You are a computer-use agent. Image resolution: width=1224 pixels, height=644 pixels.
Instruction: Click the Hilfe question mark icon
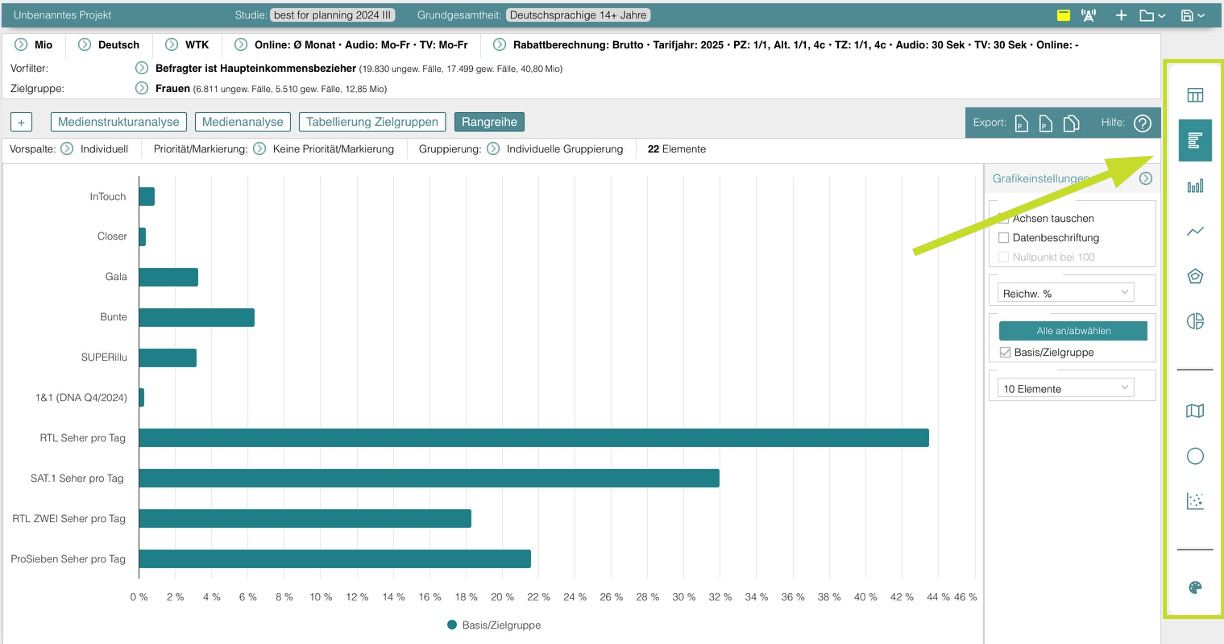click(1142, 123)
